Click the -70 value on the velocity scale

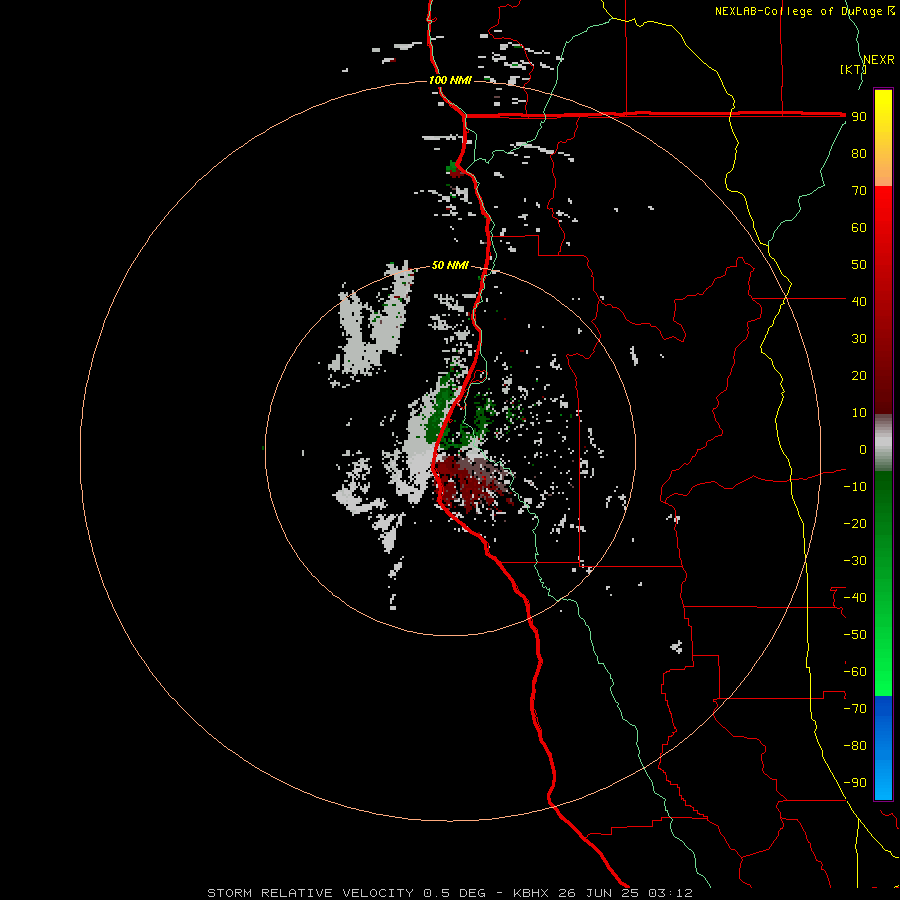[x=855, y=709]
